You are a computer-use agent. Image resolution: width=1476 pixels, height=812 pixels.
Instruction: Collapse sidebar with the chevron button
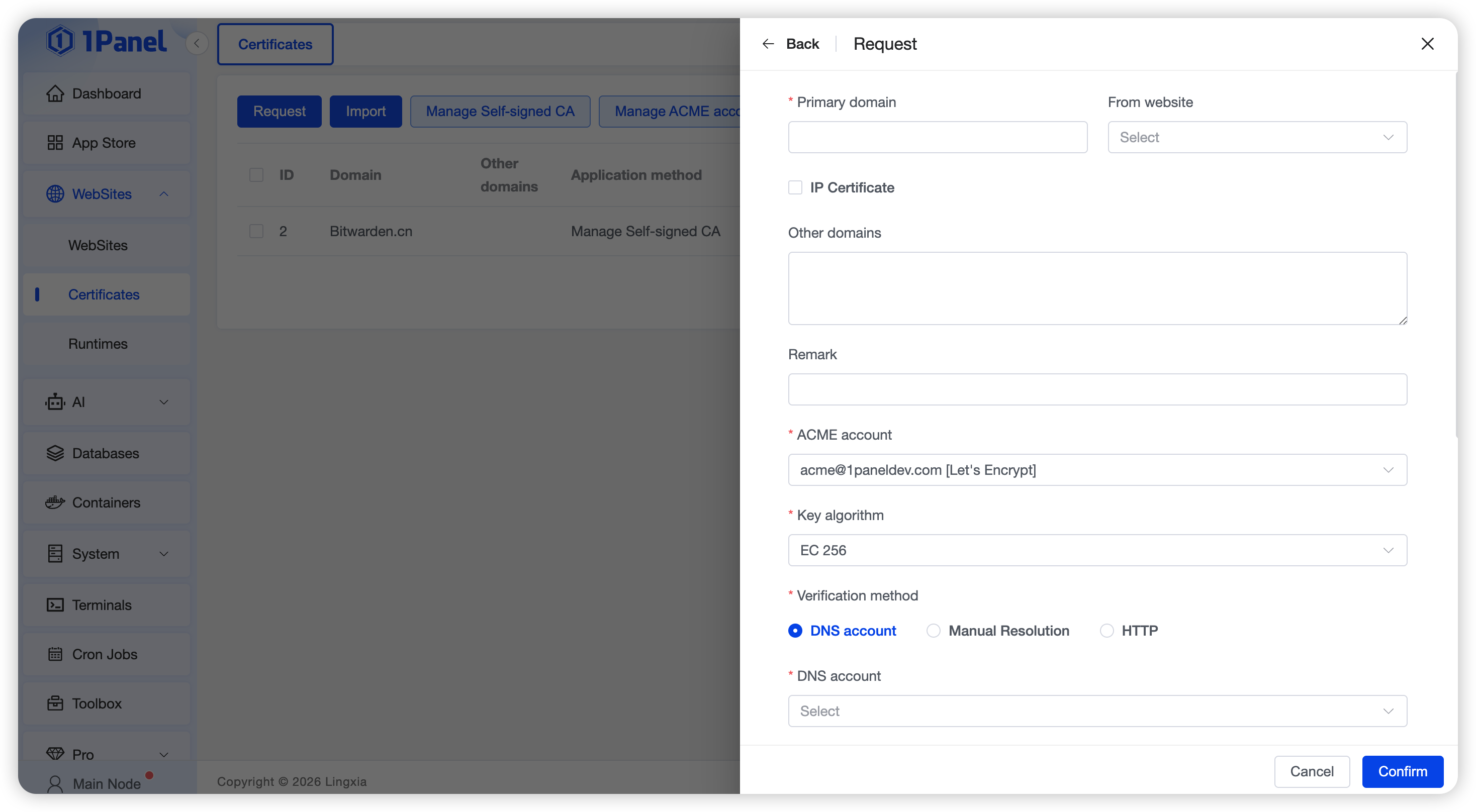197,44
